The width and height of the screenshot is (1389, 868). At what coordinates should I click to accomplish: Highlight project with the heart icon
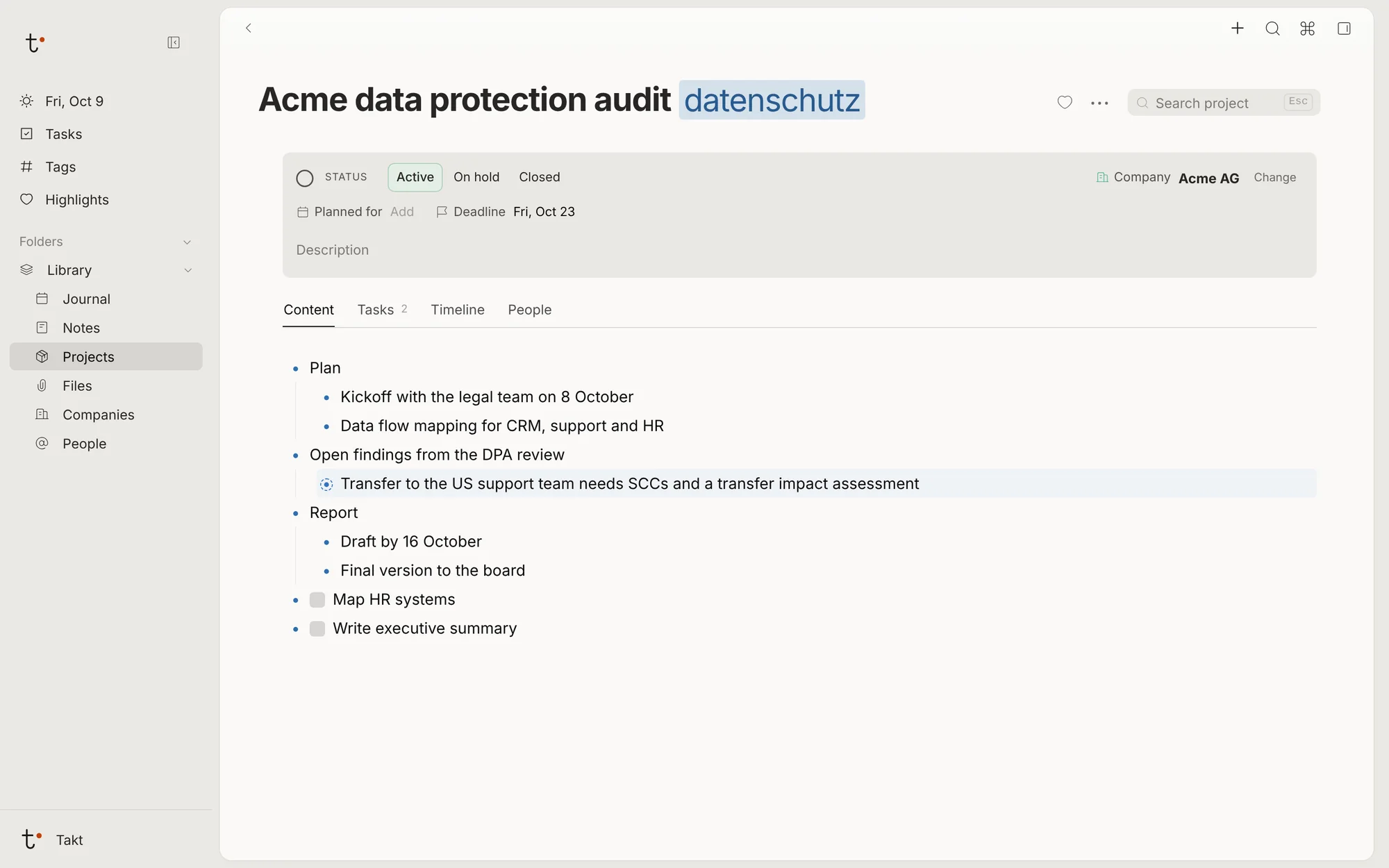(x=1065, y=103)
